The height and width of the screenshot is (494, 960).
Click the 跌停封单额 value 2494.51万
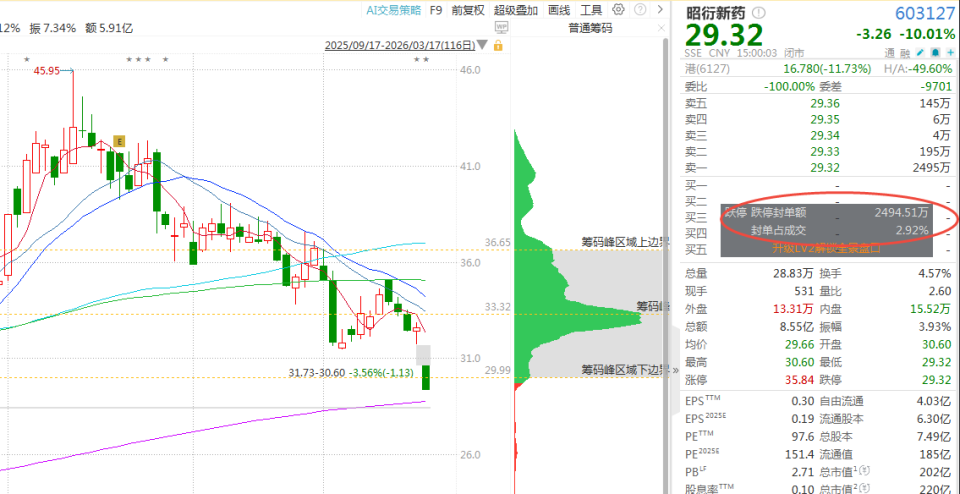coord(901,212)
